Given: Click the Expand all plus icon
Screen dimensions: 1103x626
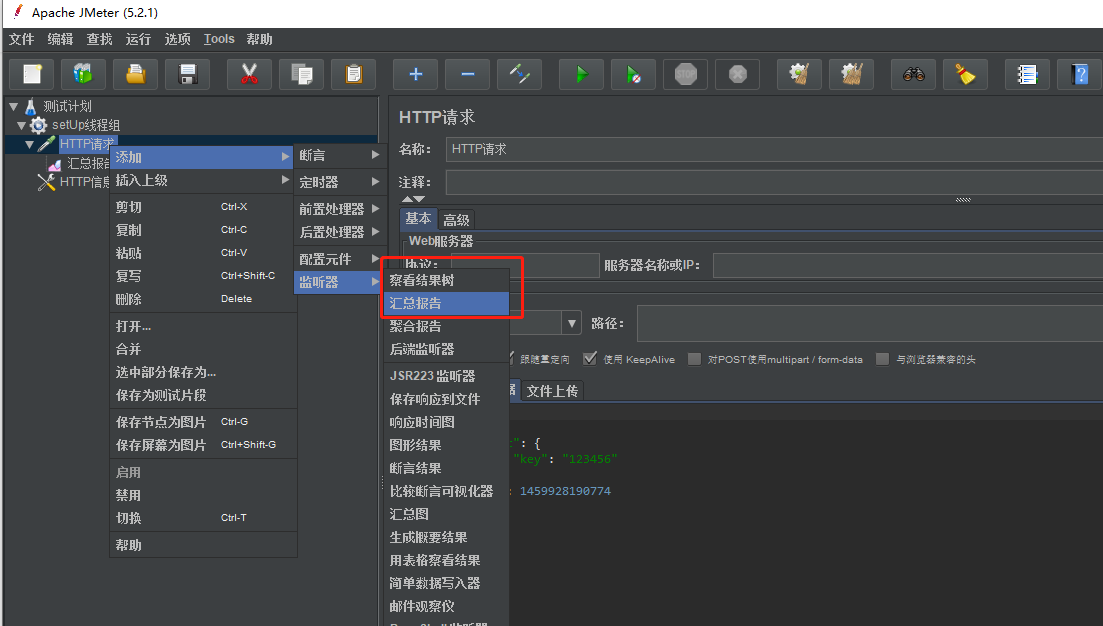Looking at the screenshot, I should [x=416, y=74].
